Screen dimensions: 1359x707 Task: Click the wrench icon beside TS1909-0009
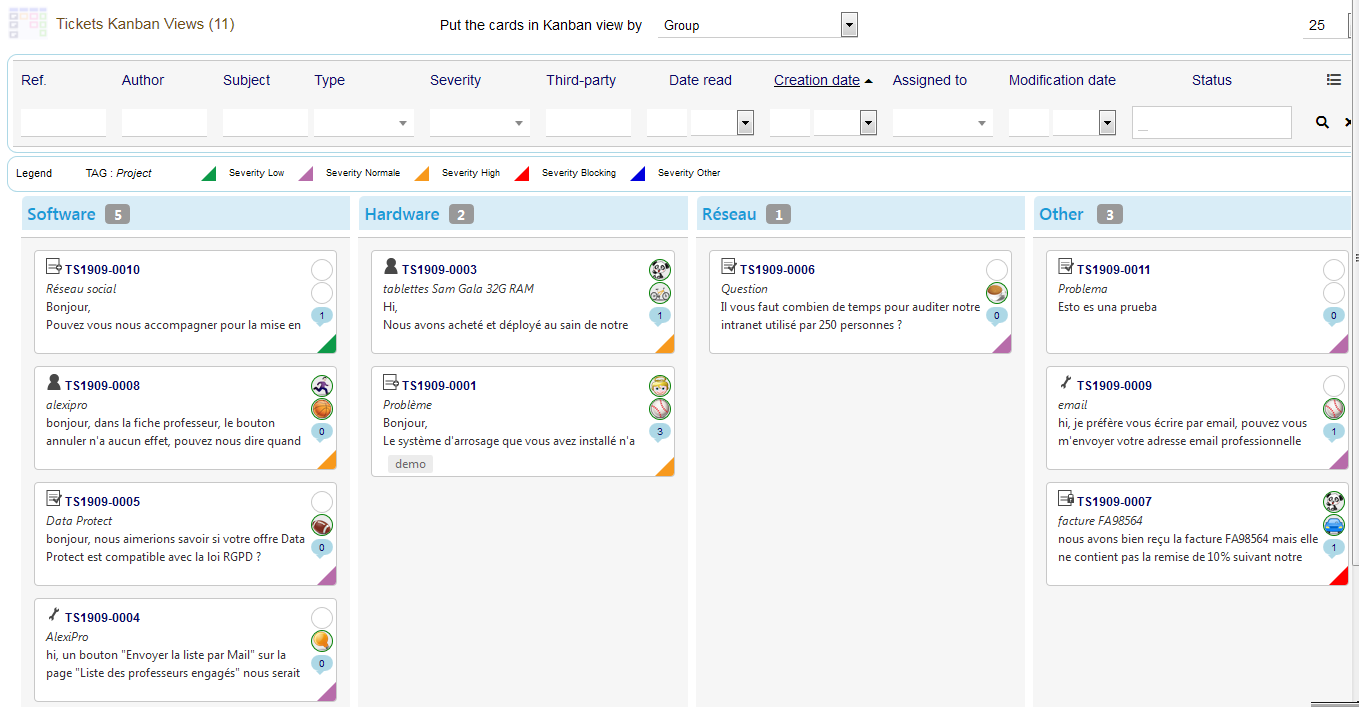click(1066, 382)
